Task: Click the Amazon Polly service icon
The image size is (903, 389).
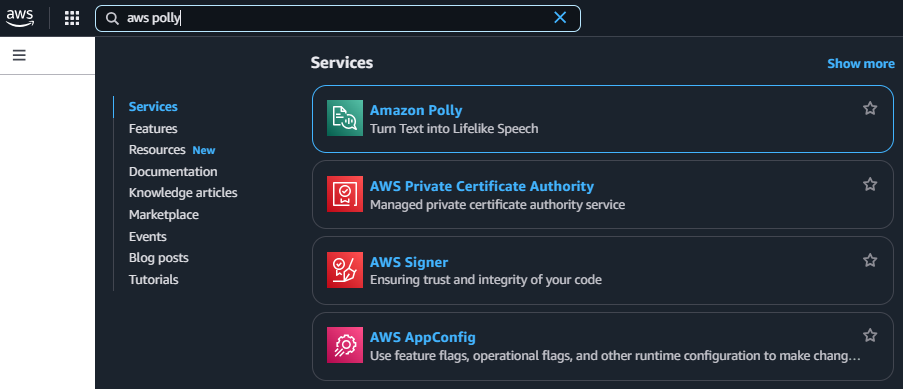Action: coord(345,118)
